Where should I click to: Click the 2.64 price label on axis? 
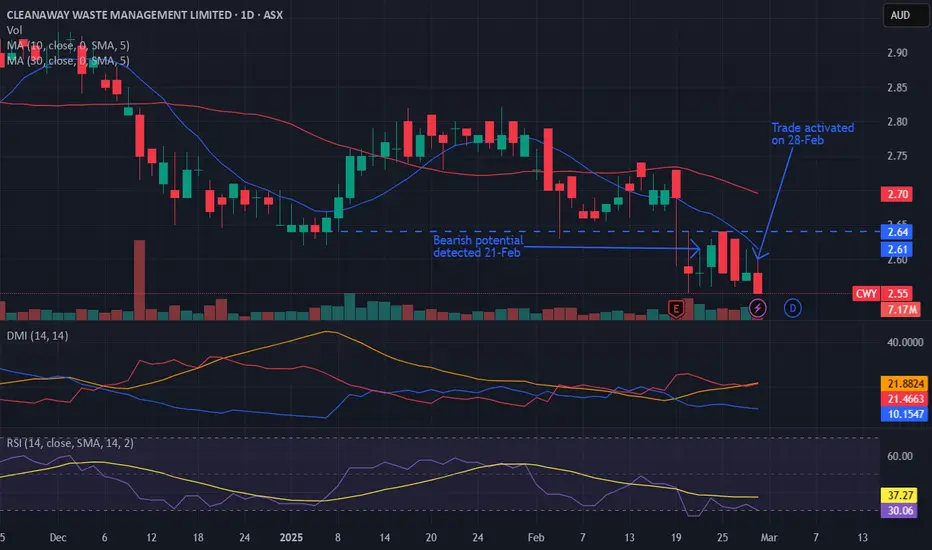(898, 232)
